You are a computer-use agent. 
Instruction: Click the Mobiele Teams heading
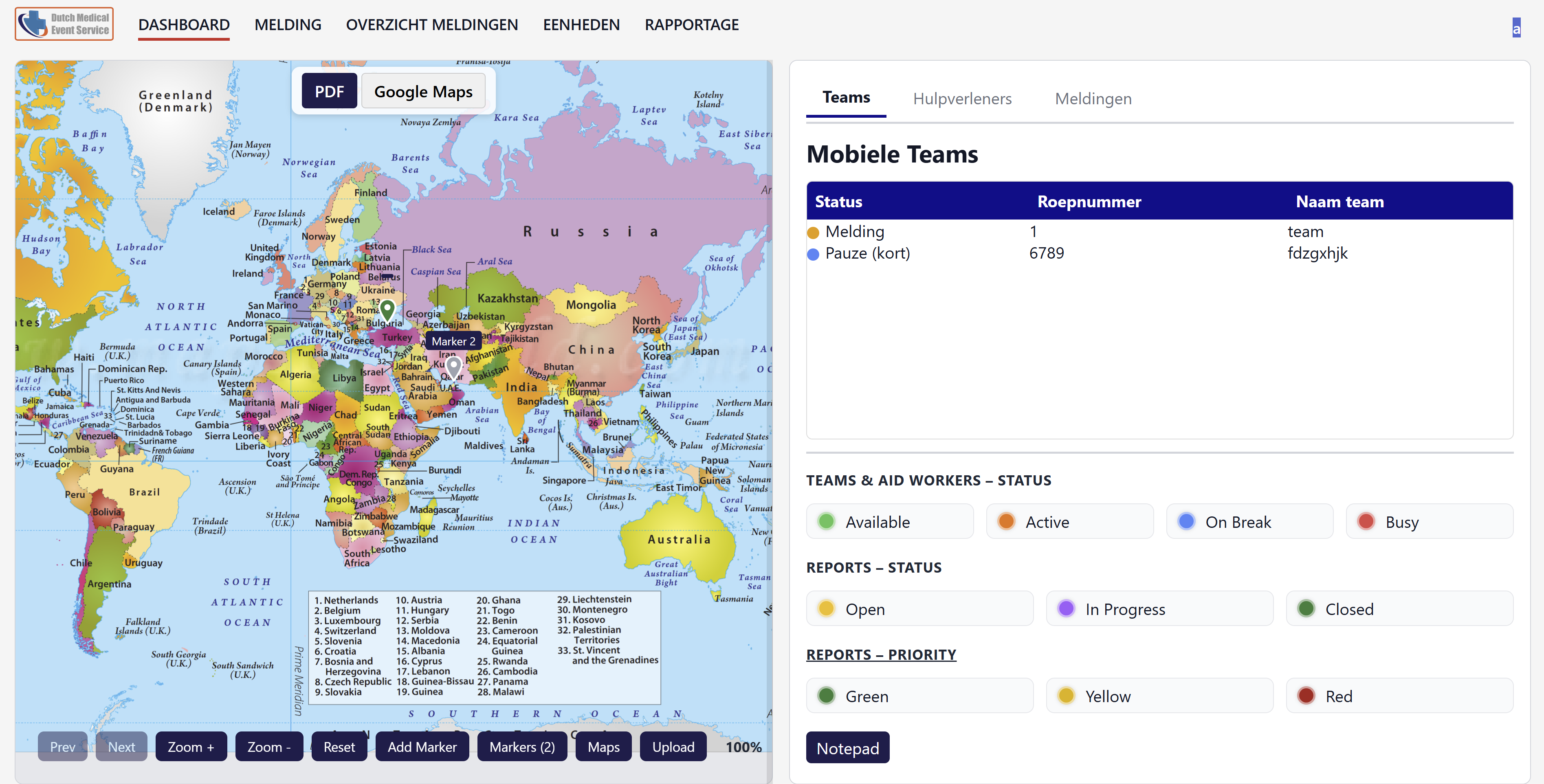(x=892, y=154)
